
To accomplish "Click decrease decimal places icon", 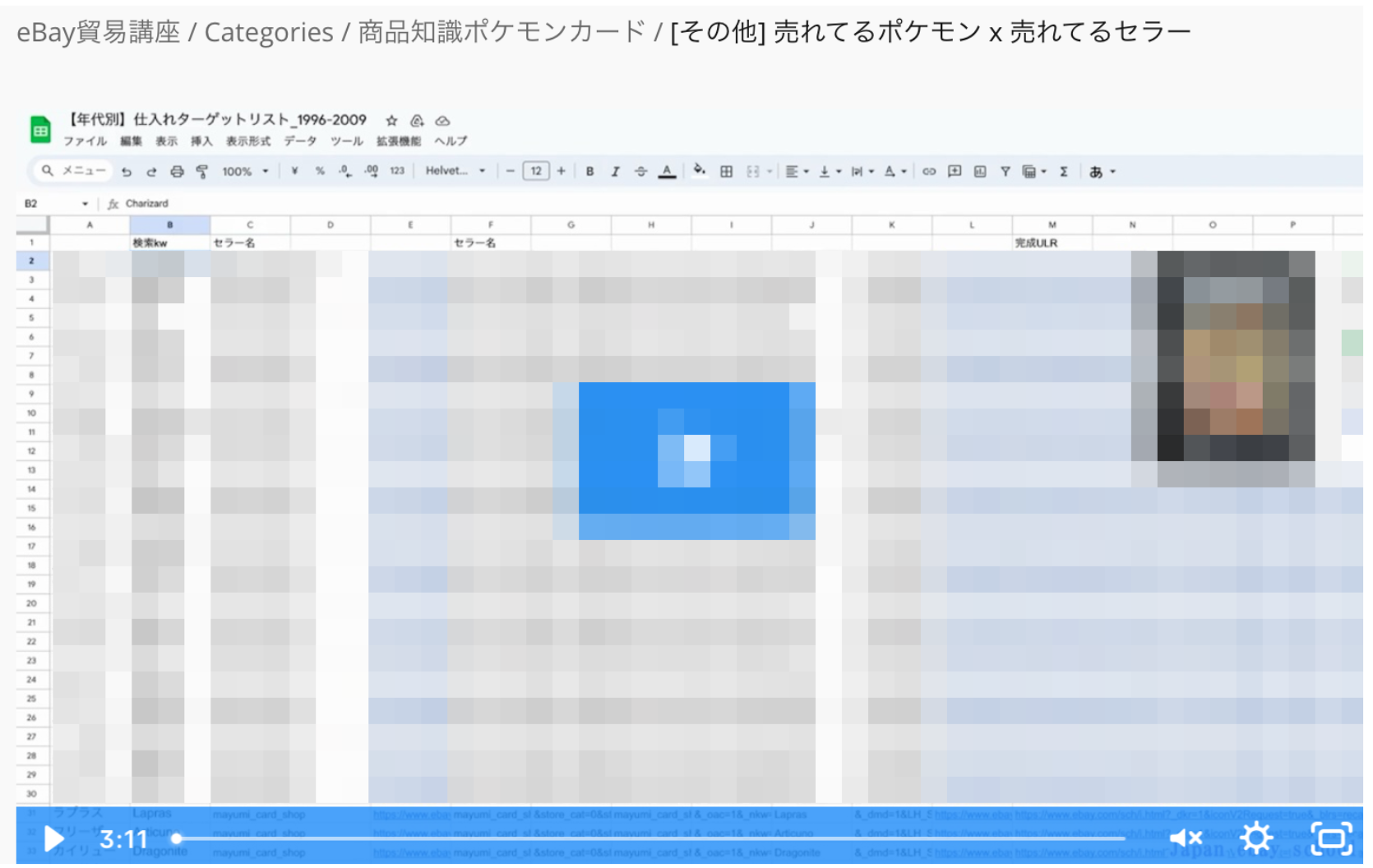I will tap(345, 171).
